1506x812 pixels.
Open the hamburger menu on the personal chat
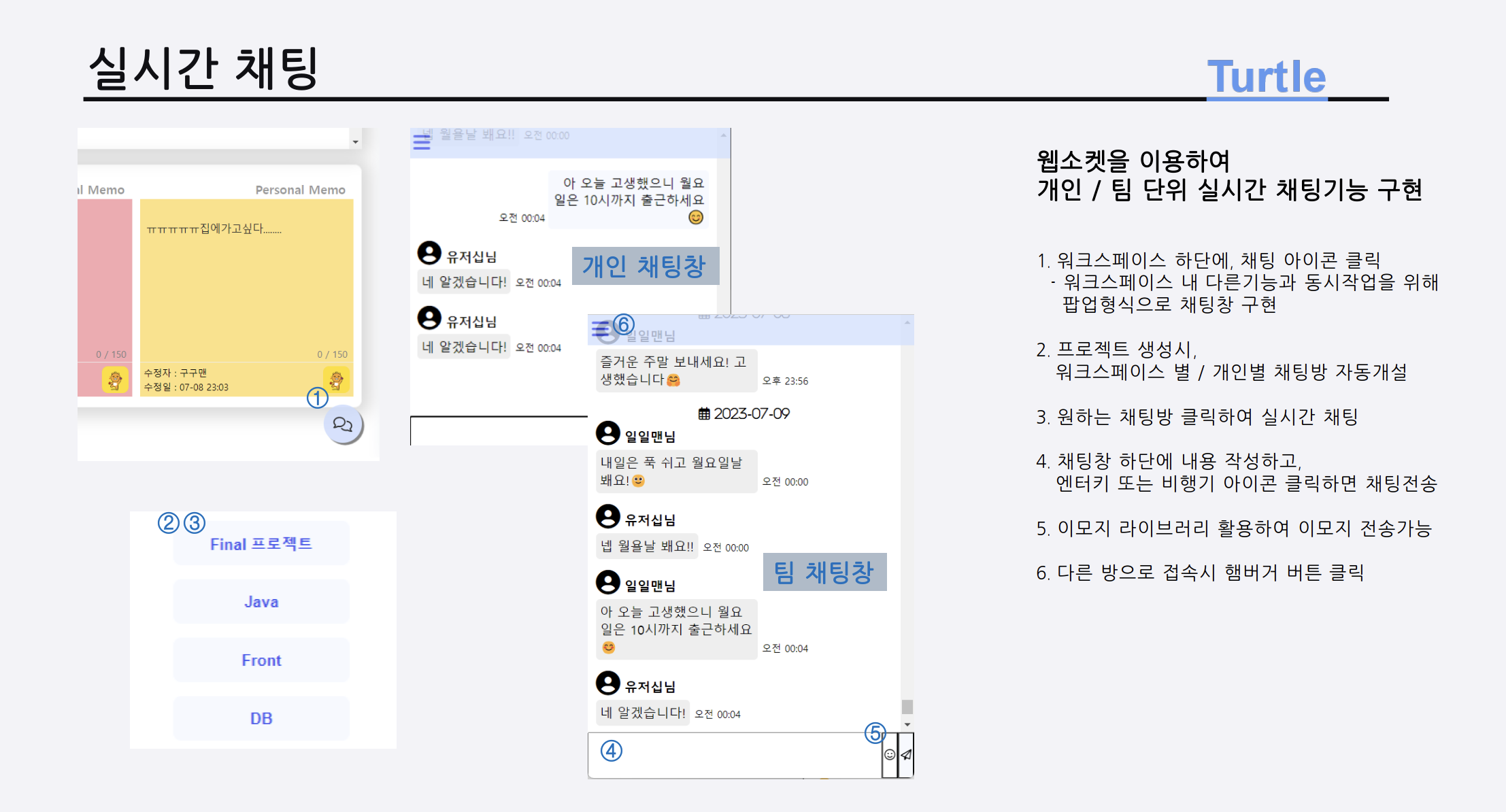coord(422,143)
